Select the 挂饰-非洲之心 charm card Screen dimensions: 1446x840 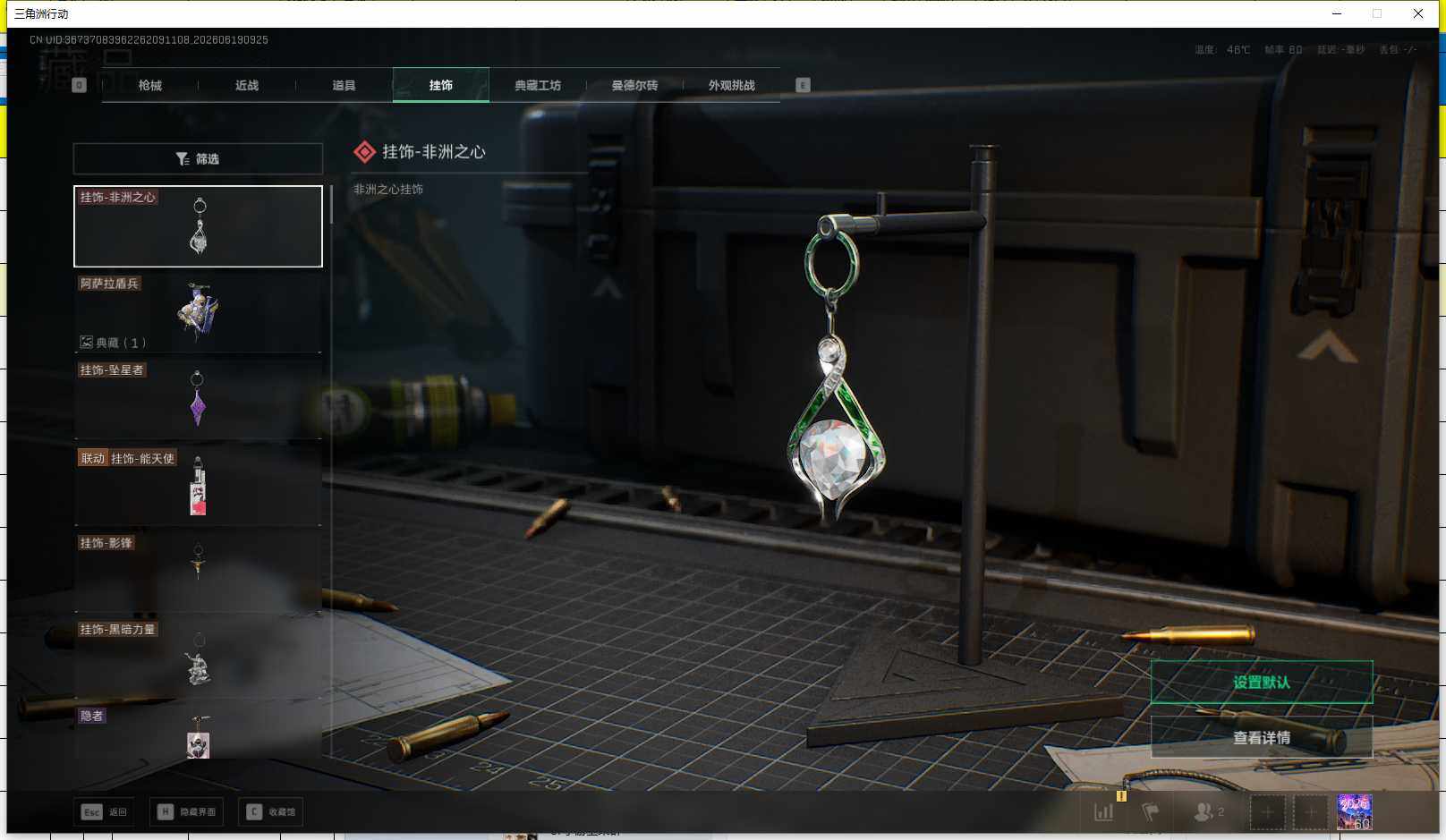tap(198, 226)
